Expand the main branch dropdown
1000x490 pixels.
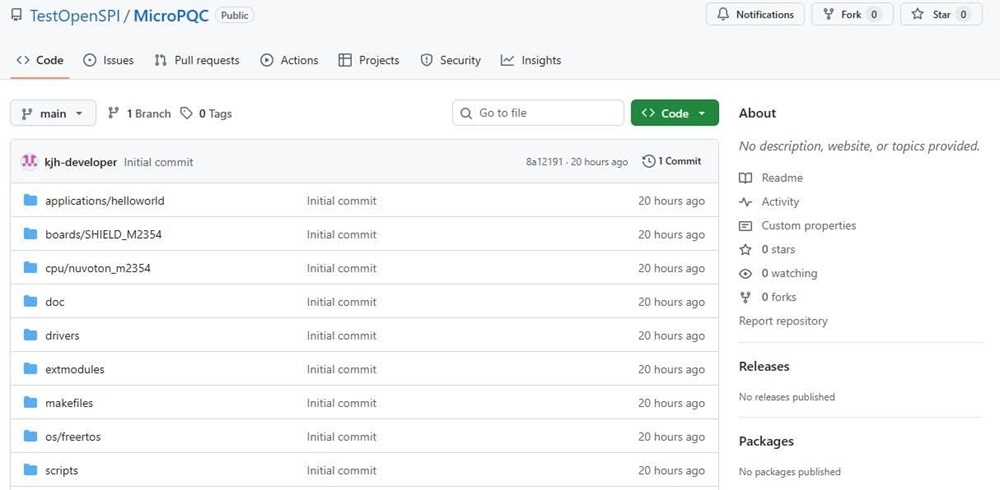click(53, 114)
